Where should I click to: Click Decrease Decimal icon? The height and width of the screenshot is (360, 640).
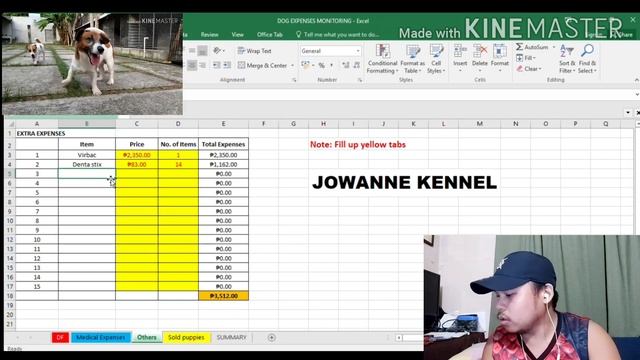(356, 65)
